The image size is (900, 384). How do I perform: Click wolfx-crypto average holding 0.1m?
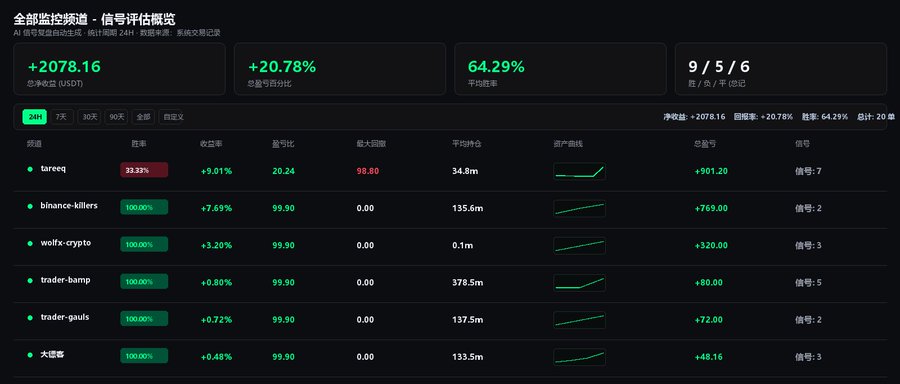463,246
